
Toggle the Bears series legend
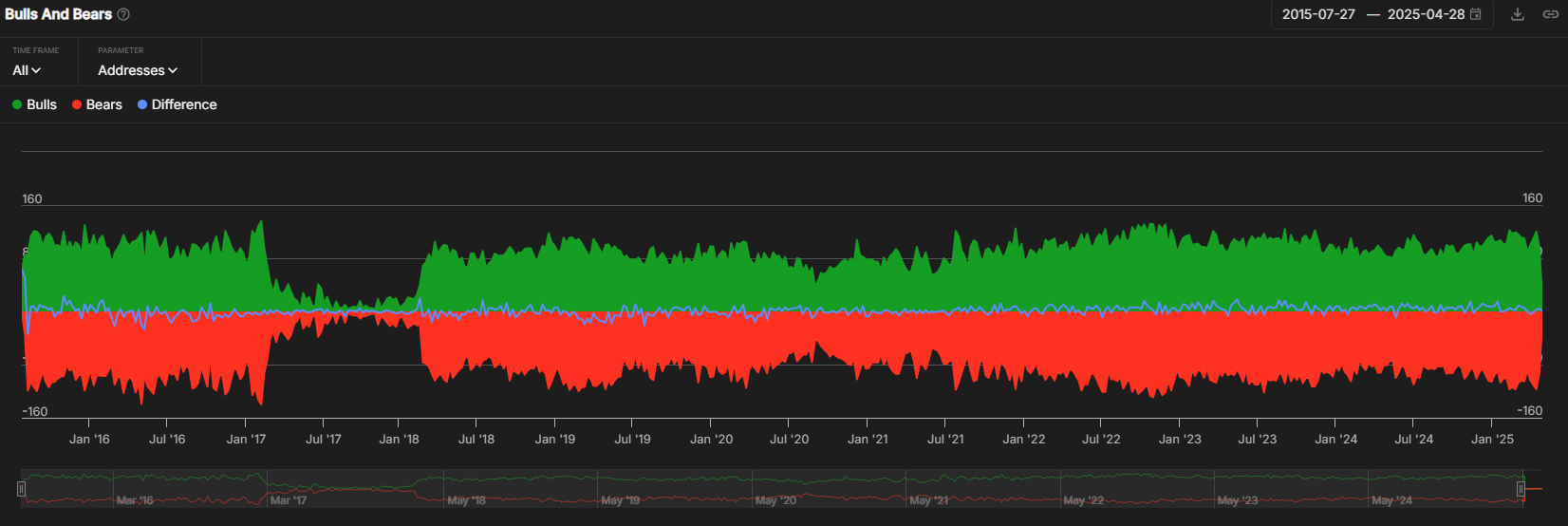97,104
